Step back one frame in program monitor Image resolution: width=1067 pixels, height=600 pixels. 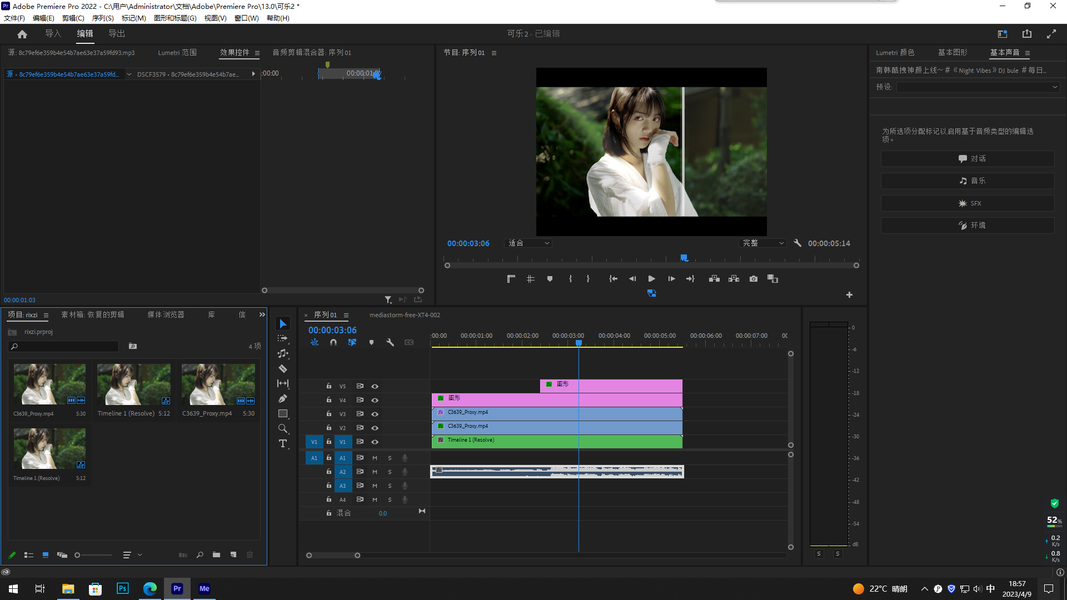[x=632, y=279]
